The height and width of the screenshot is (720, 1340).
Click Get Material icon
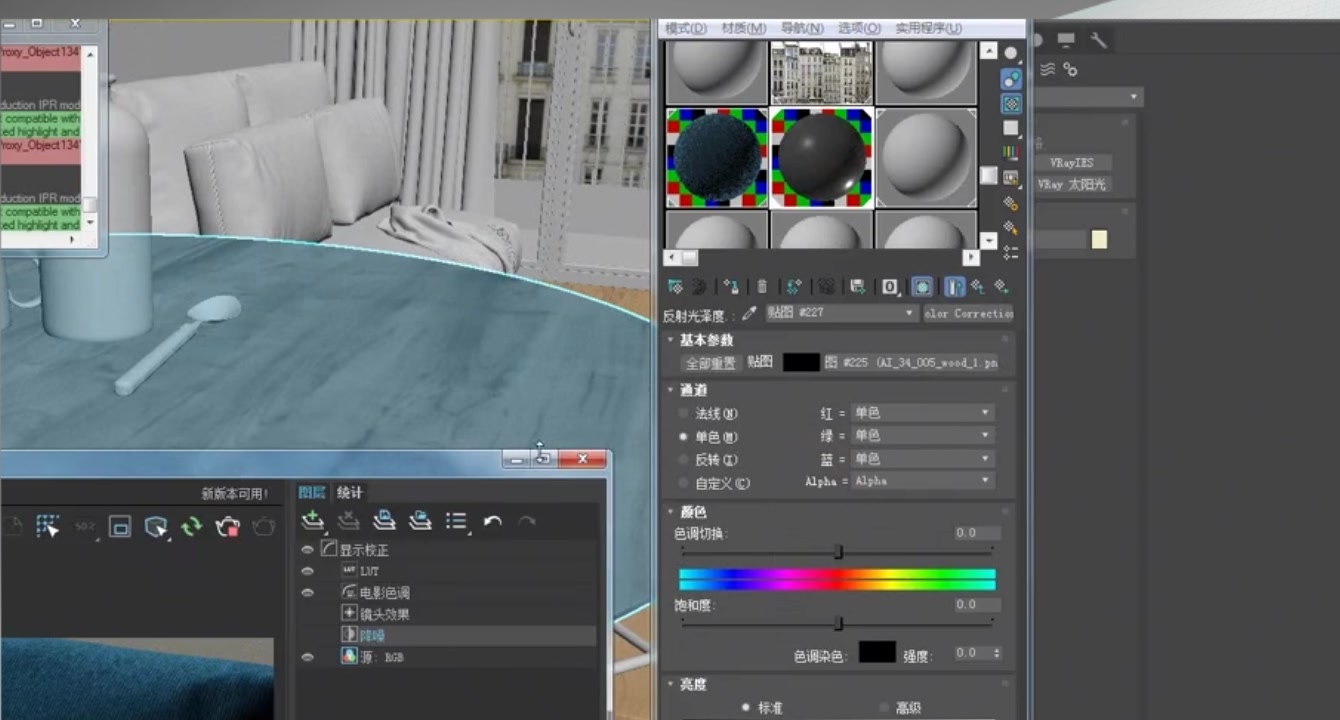pyautogui.click(x=675, y=287)
